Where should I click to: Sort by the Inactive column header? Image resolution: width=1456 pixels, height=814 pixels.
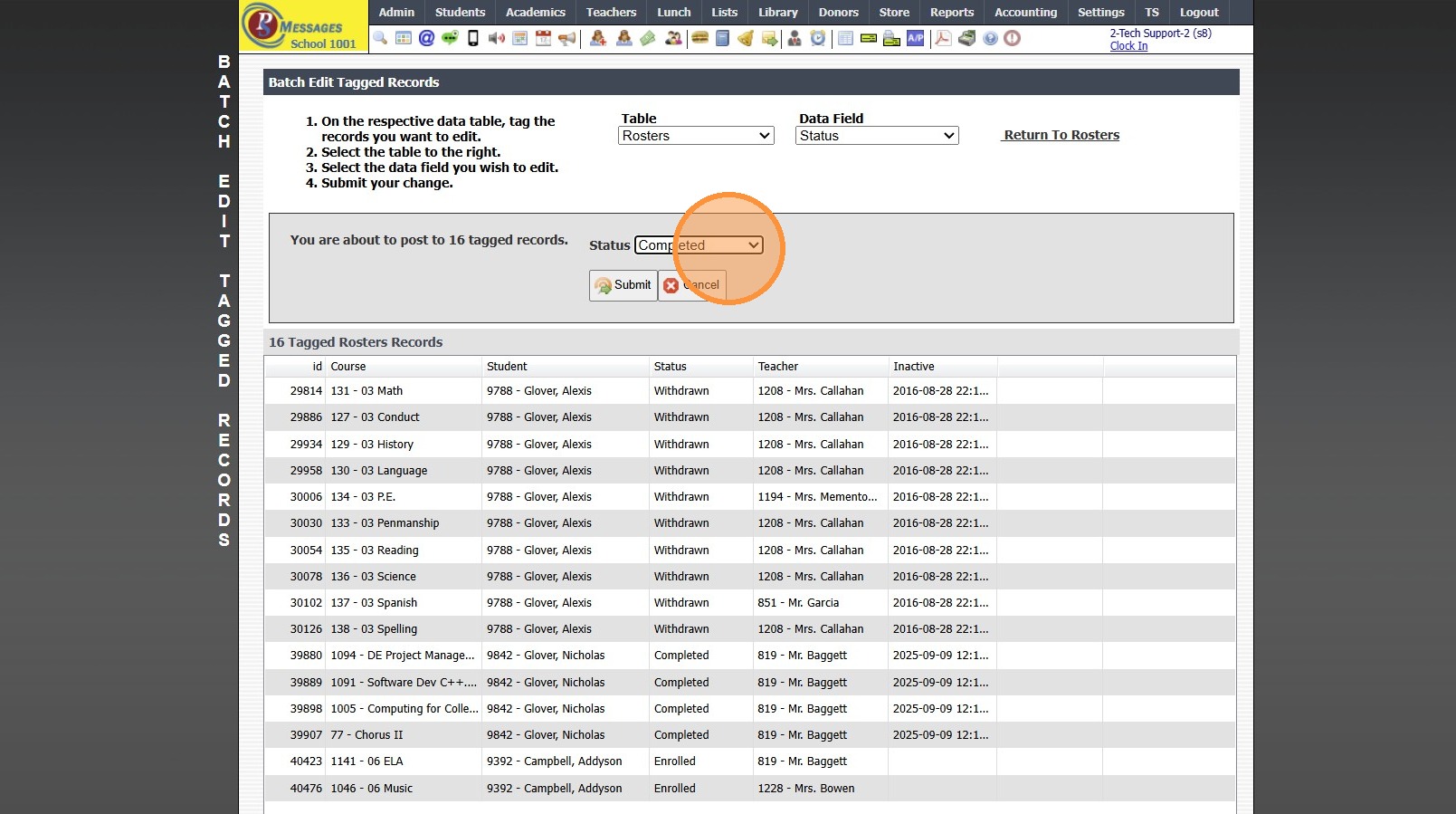pyautogui.click(x=943, y=367)
